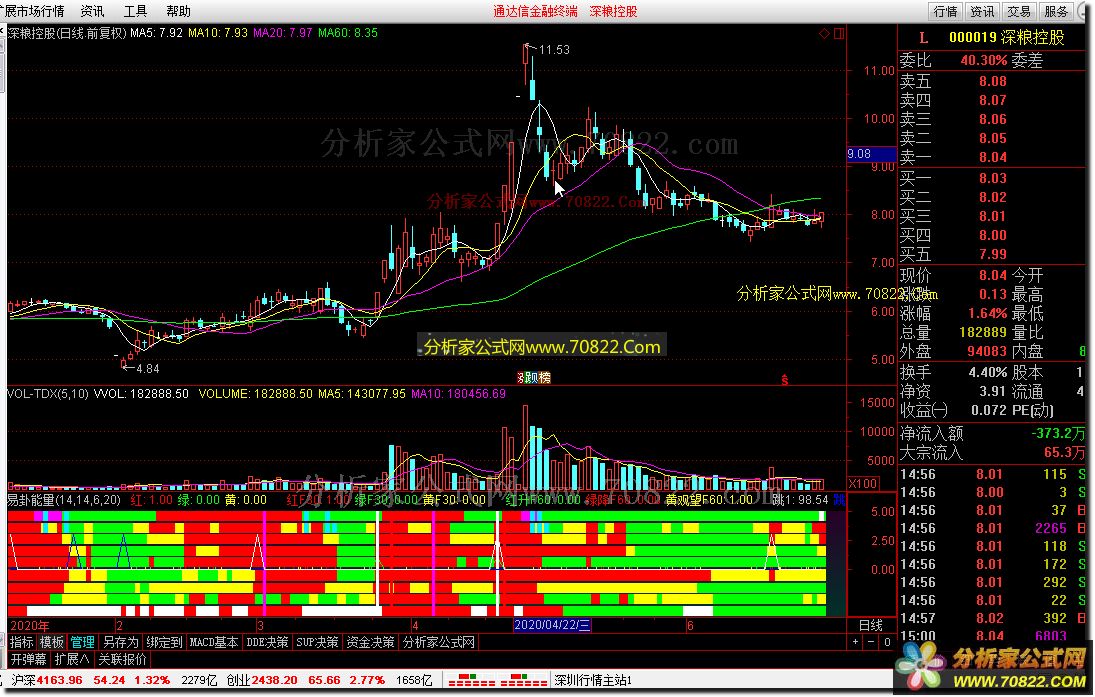1095x697 pixels.
Task: Click the '0' reset button by zoom controls
Action: click(x=887, y=643)
